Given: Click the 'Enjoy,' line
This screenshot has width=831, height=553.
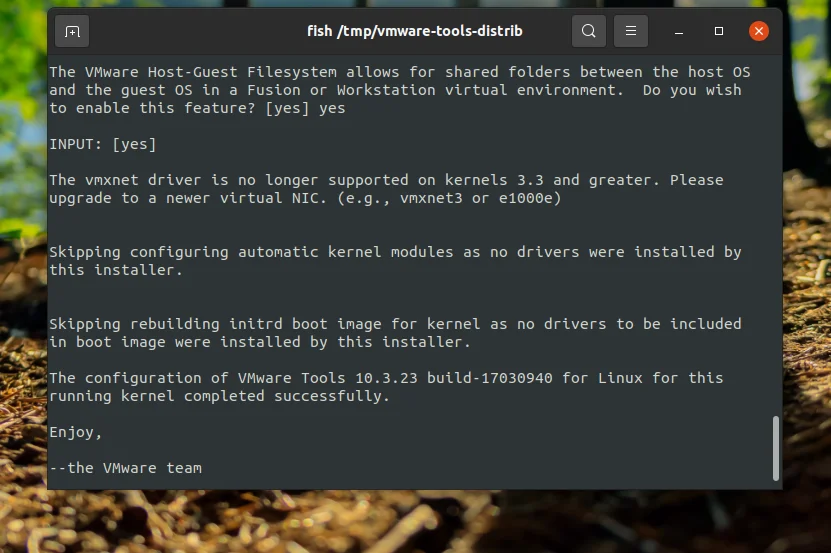Looking at the screenshot, I should point(75,432).
